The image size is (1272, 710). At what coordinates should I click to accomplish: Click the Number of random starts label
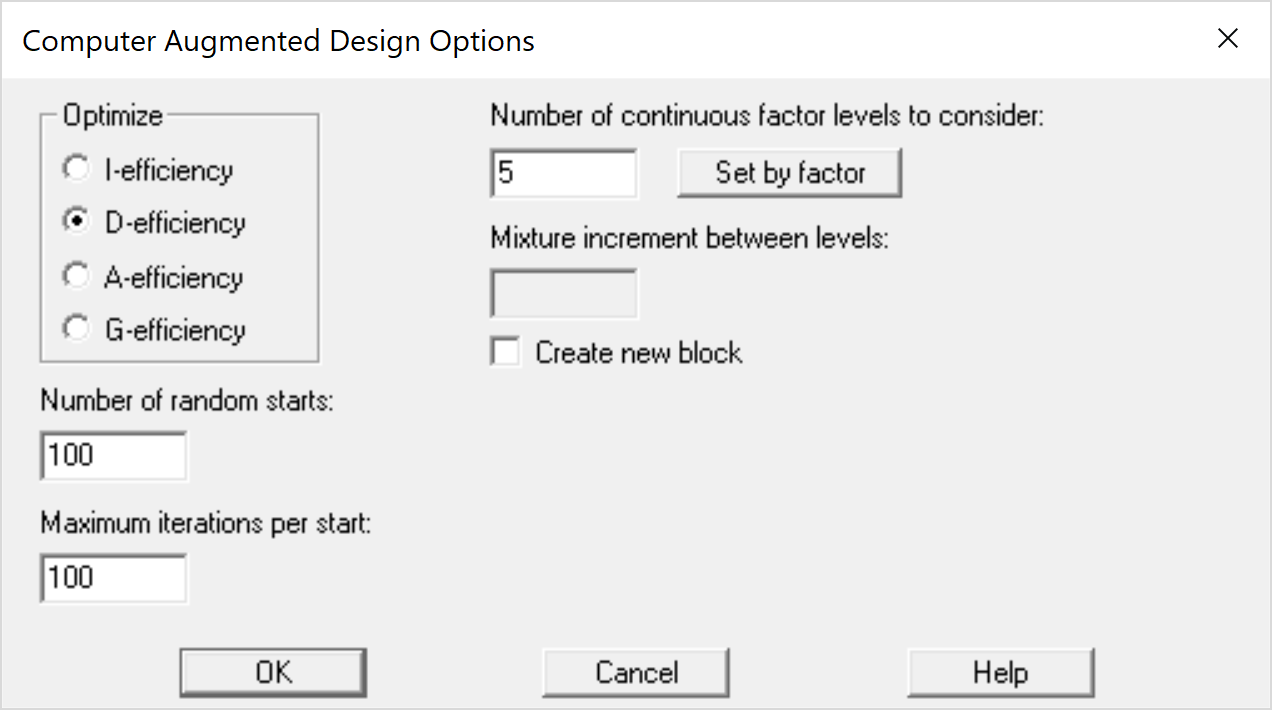[187, 401]
